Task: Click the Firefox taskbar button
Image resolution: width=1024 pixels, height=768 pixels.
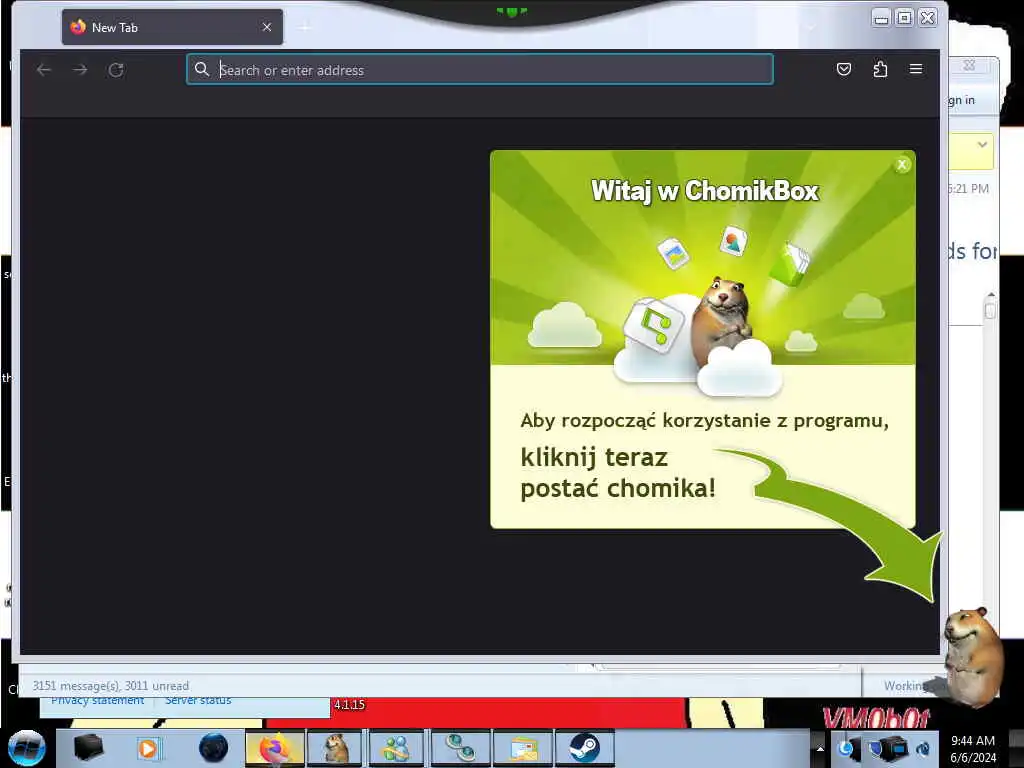Action: click(274, 748)
